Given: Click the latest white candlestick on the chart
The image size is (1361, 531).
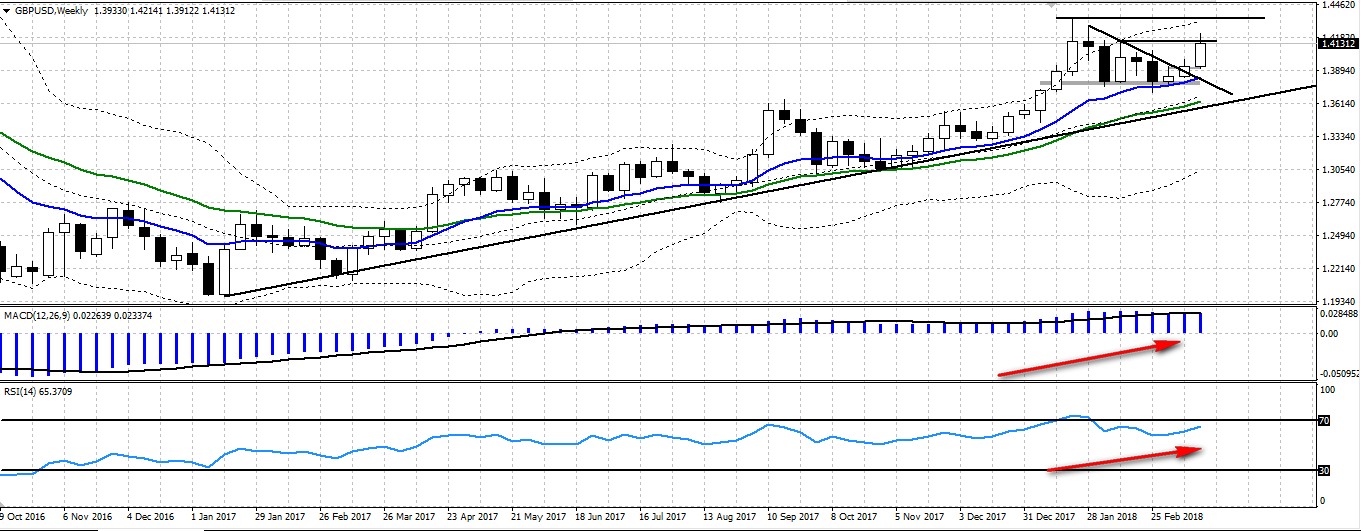Looking at the screenshot, I should click(x=1200, y=54).
